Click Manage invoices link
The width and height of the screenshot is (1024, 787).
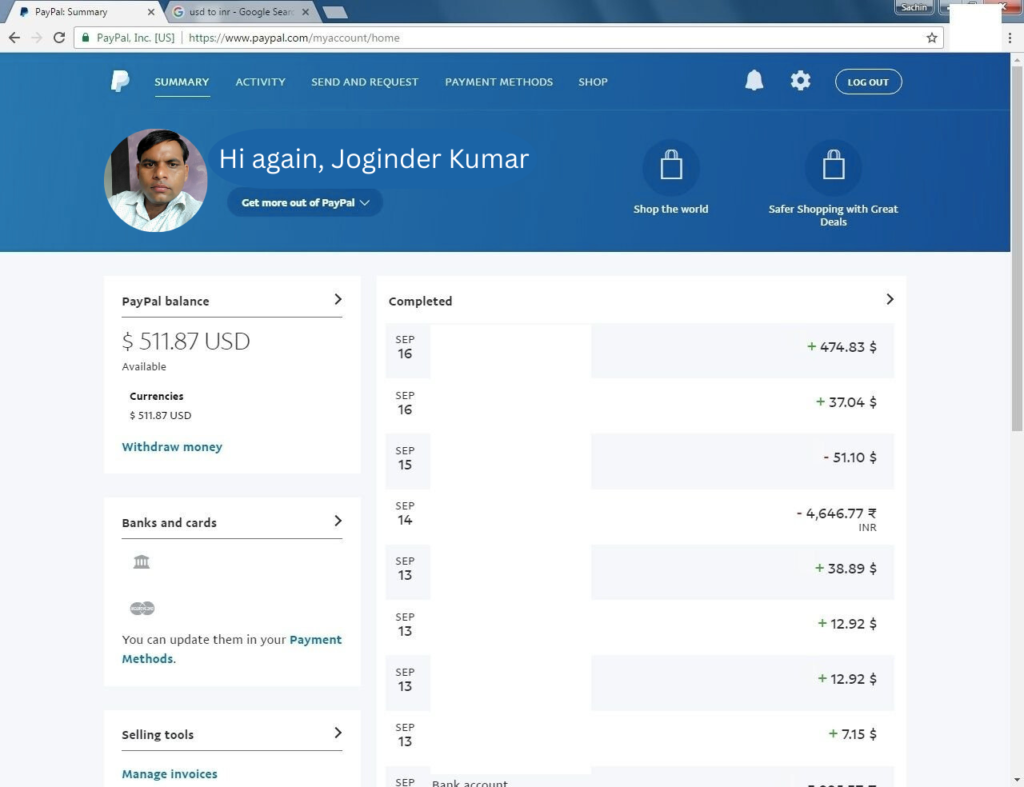[x=169, y=774]
